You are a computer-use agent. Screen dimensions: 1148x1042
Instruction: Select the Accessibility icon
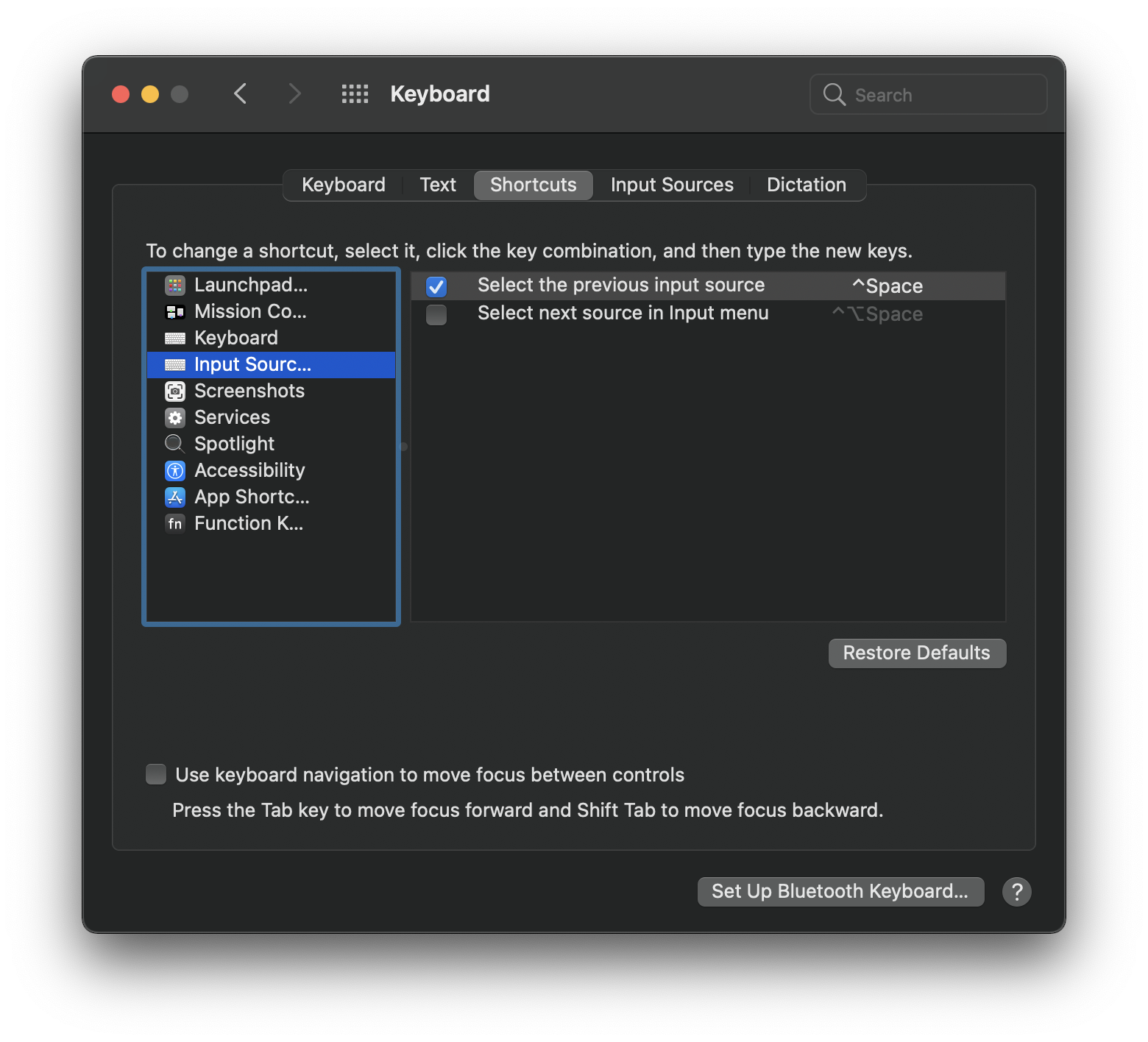point(175,470)
